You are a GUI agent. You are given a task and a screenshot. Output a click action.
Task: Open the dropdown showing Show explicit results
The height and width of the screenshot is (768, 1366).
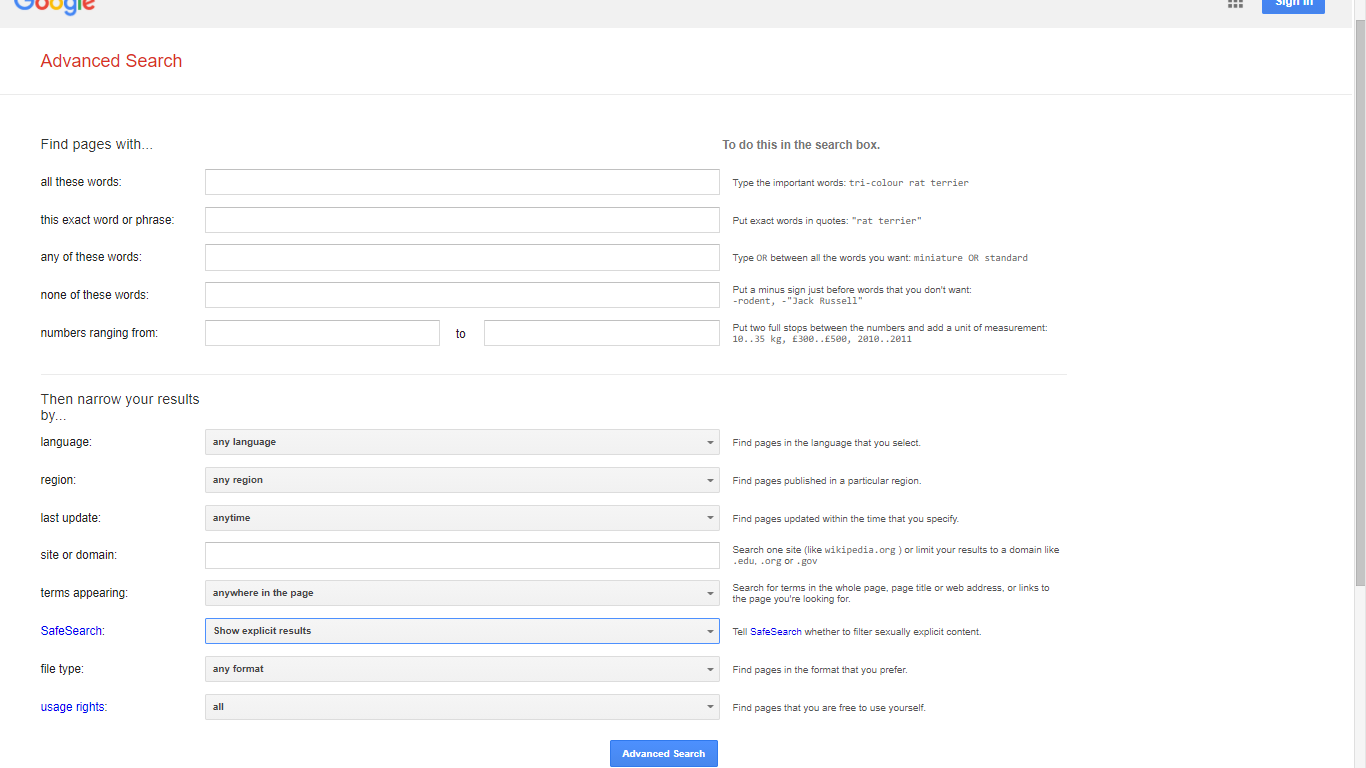[x=462, y=631]
